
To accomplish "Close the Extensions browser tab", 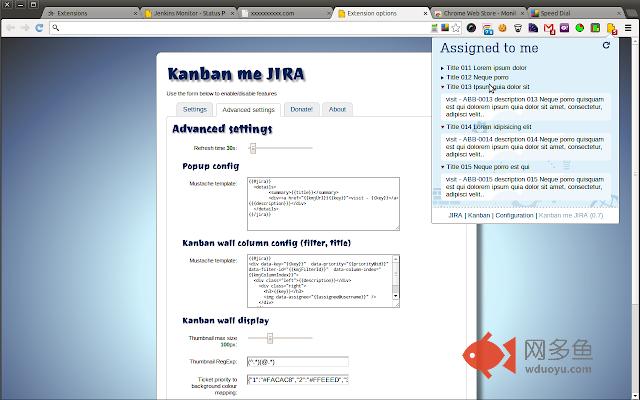I will 136,13.
